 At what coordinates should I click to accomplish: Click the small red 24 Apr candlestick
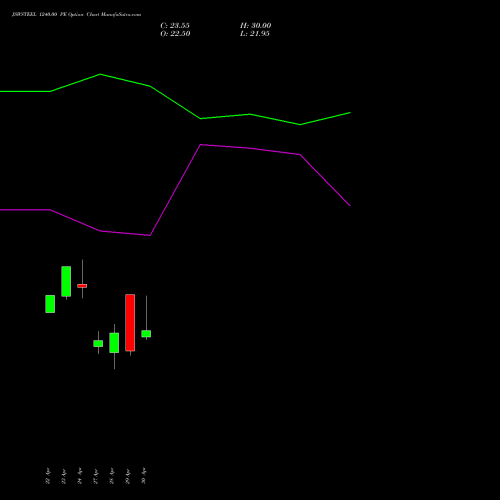(82, 286)
